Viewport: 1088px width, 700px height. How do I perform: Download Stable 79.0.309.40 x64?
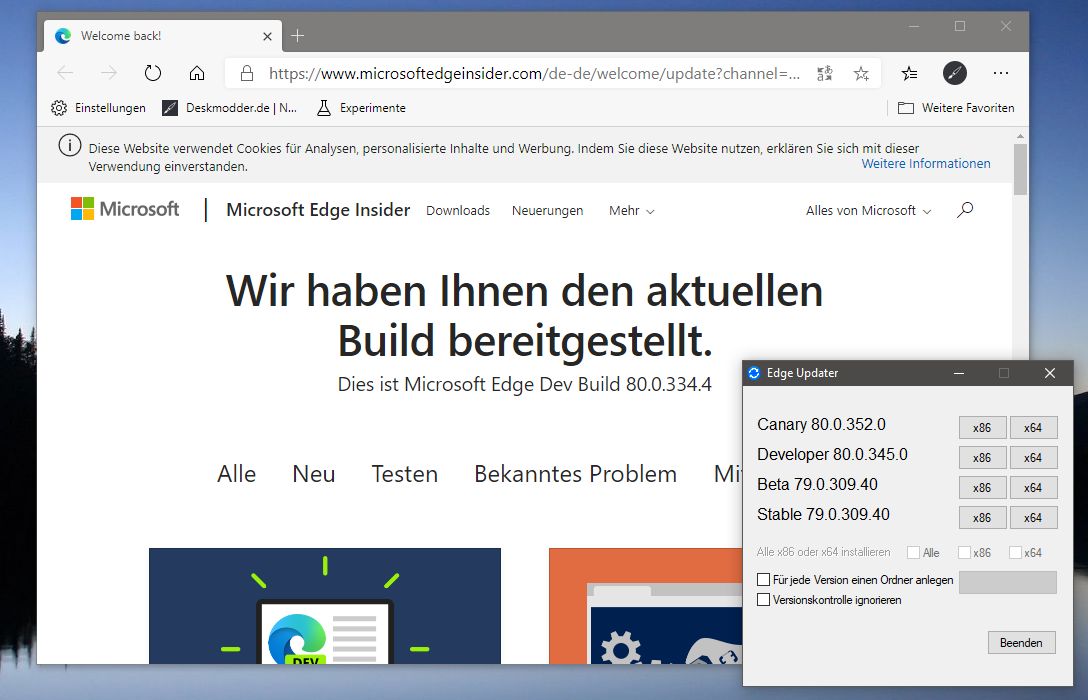(x=1033, y=518)
